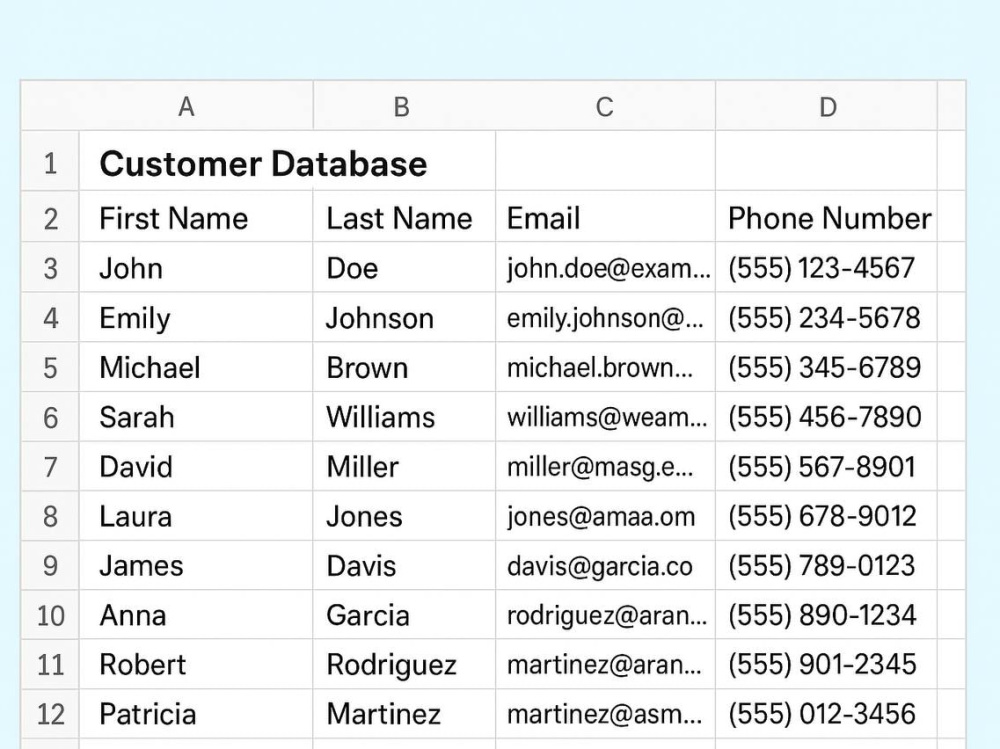Select row 1 header

point(50,161)
